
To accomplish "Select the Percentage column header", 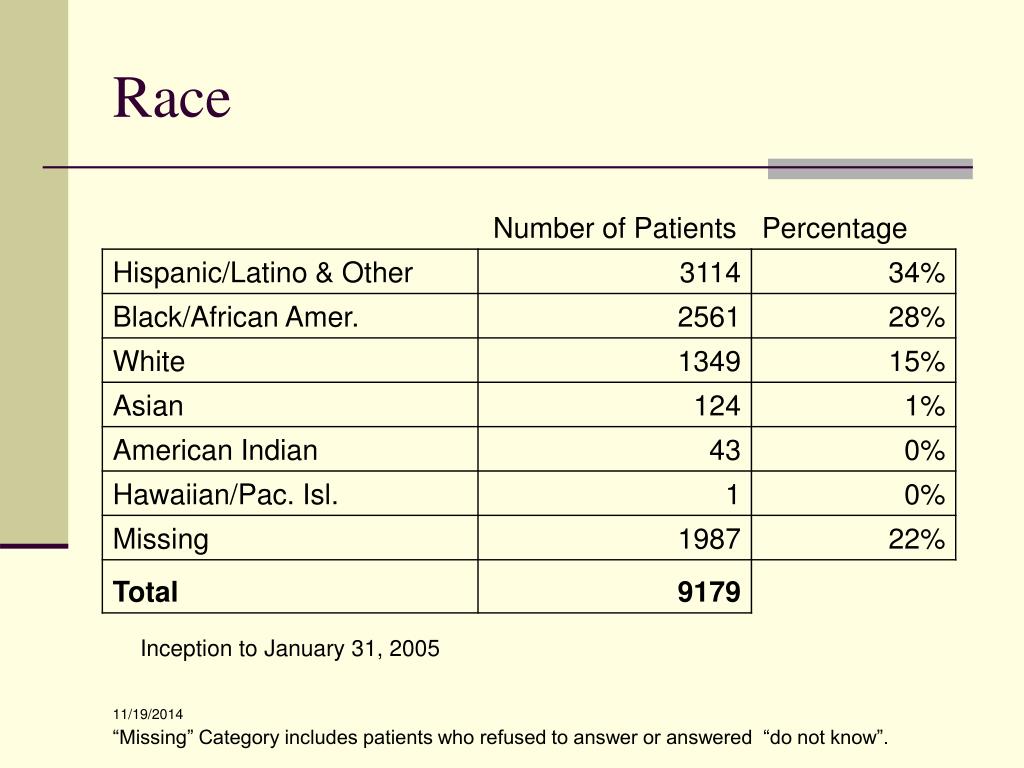I will click(834, 229).
